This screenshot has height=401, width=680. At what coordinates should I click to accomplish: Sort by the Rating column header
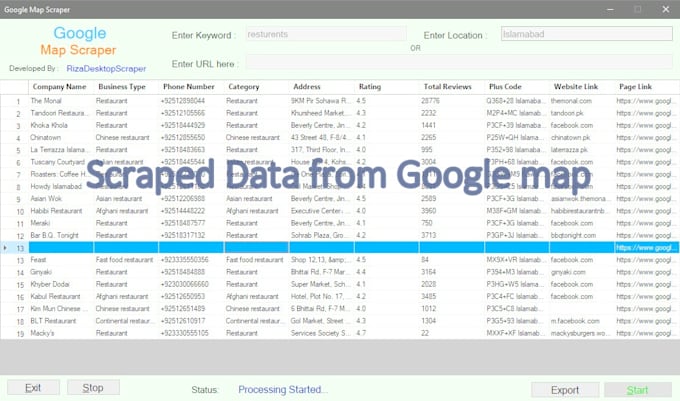pyautogui.click(x=387, y=87)
